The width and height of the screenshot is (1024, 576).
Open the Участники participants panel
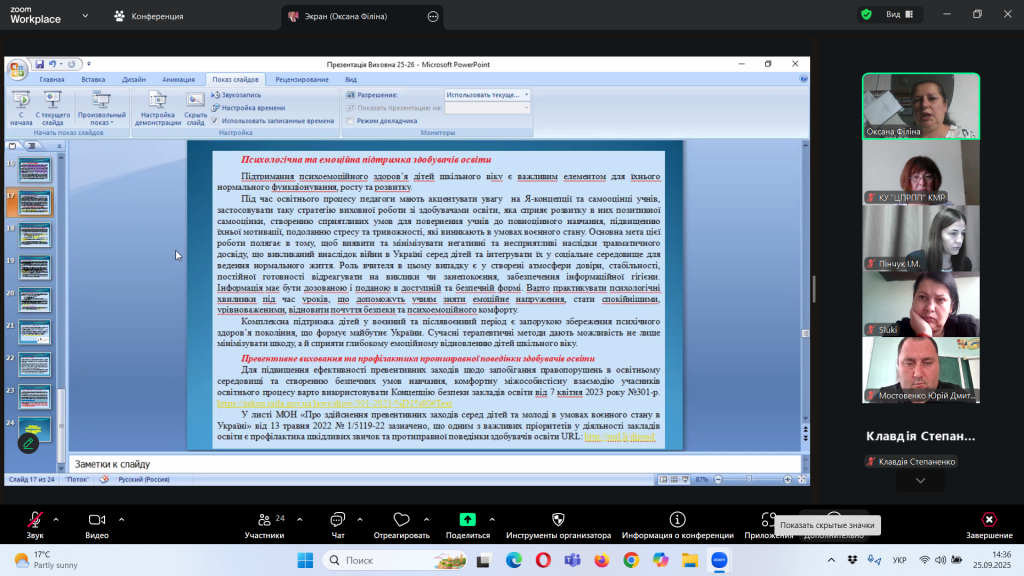pos(264,521)
